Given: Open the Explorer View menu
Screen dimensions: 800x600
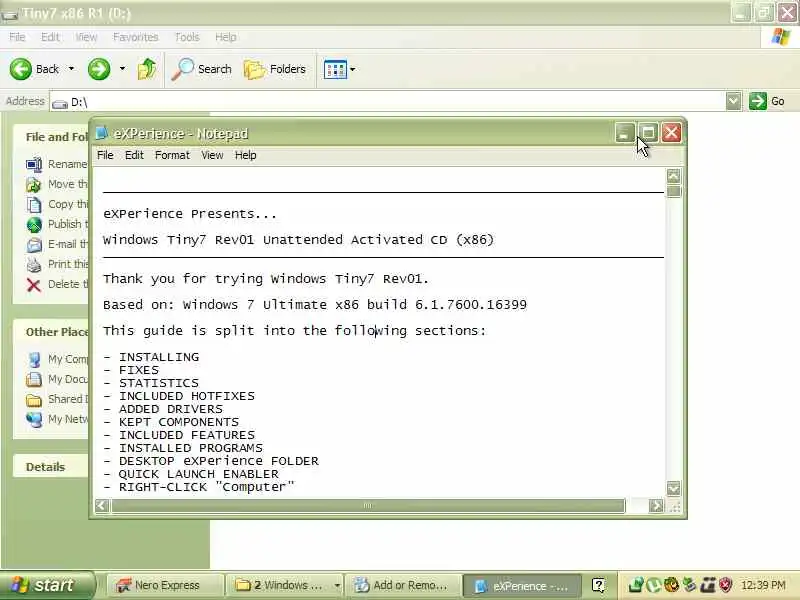Looking at the screenshot, I should 86,37.
